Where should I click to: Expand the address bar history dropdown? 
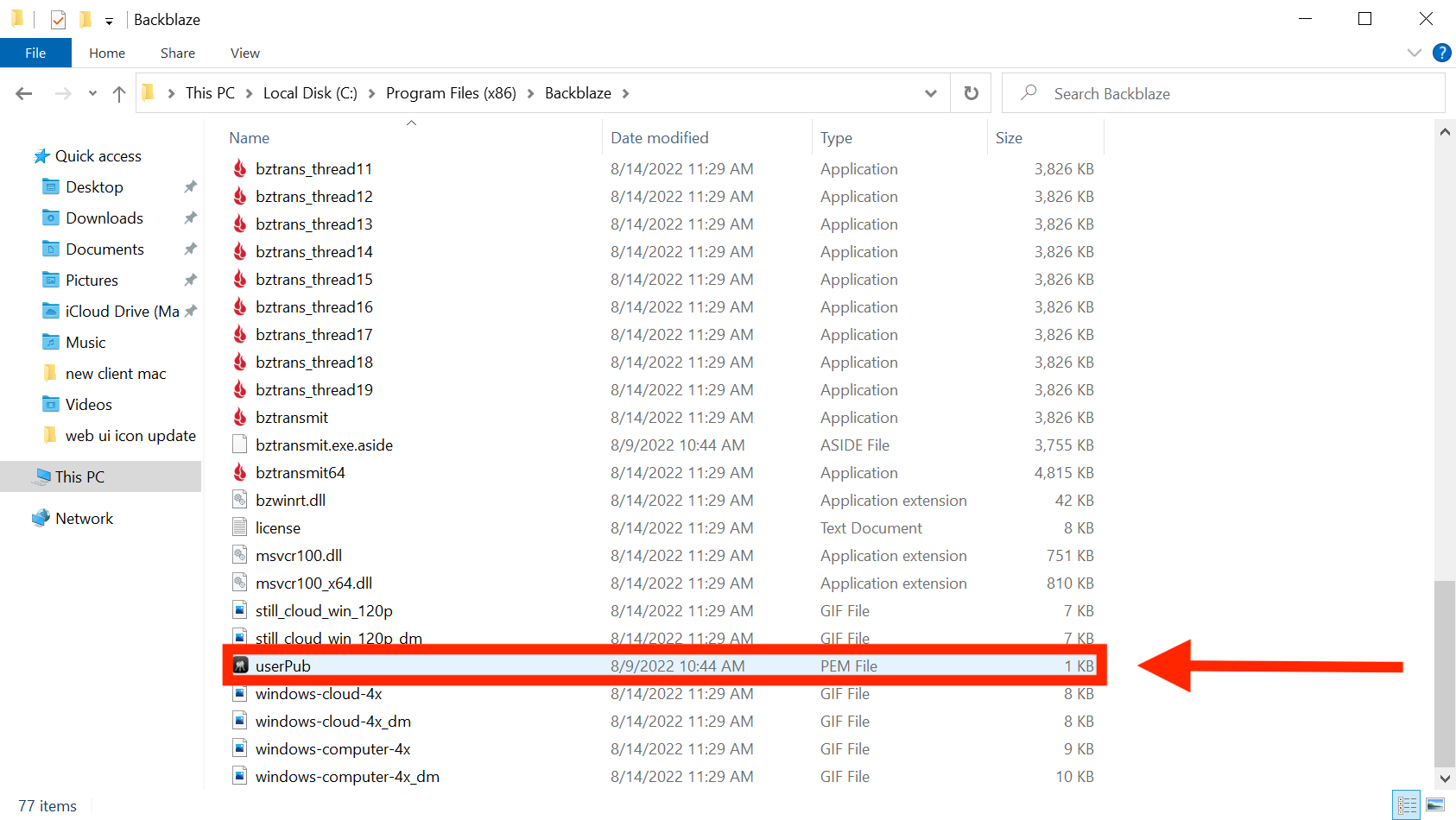[931, 93]
